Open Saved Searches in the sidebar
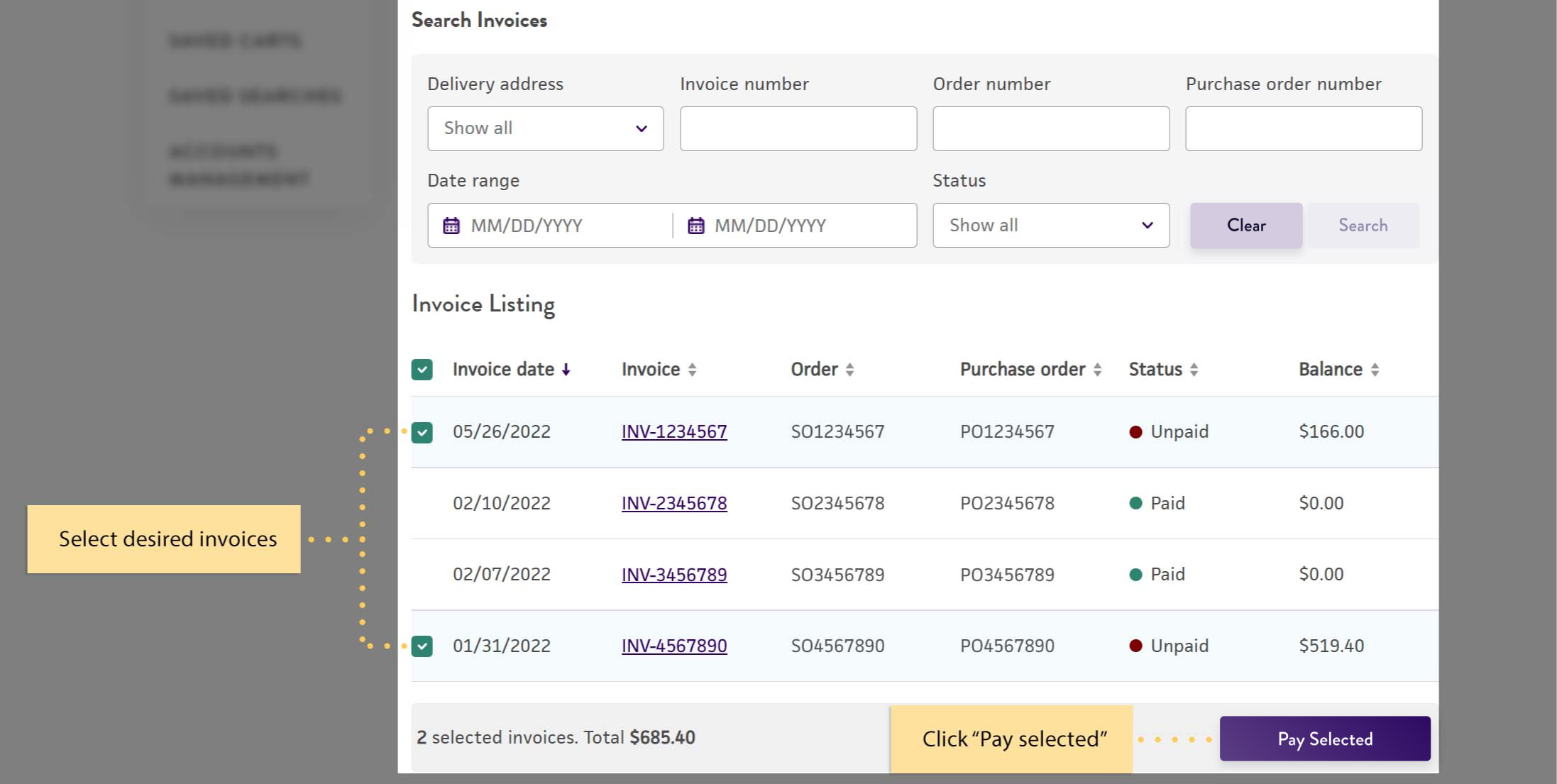Screen dimensions: 1557x784 tap(254, 96)
